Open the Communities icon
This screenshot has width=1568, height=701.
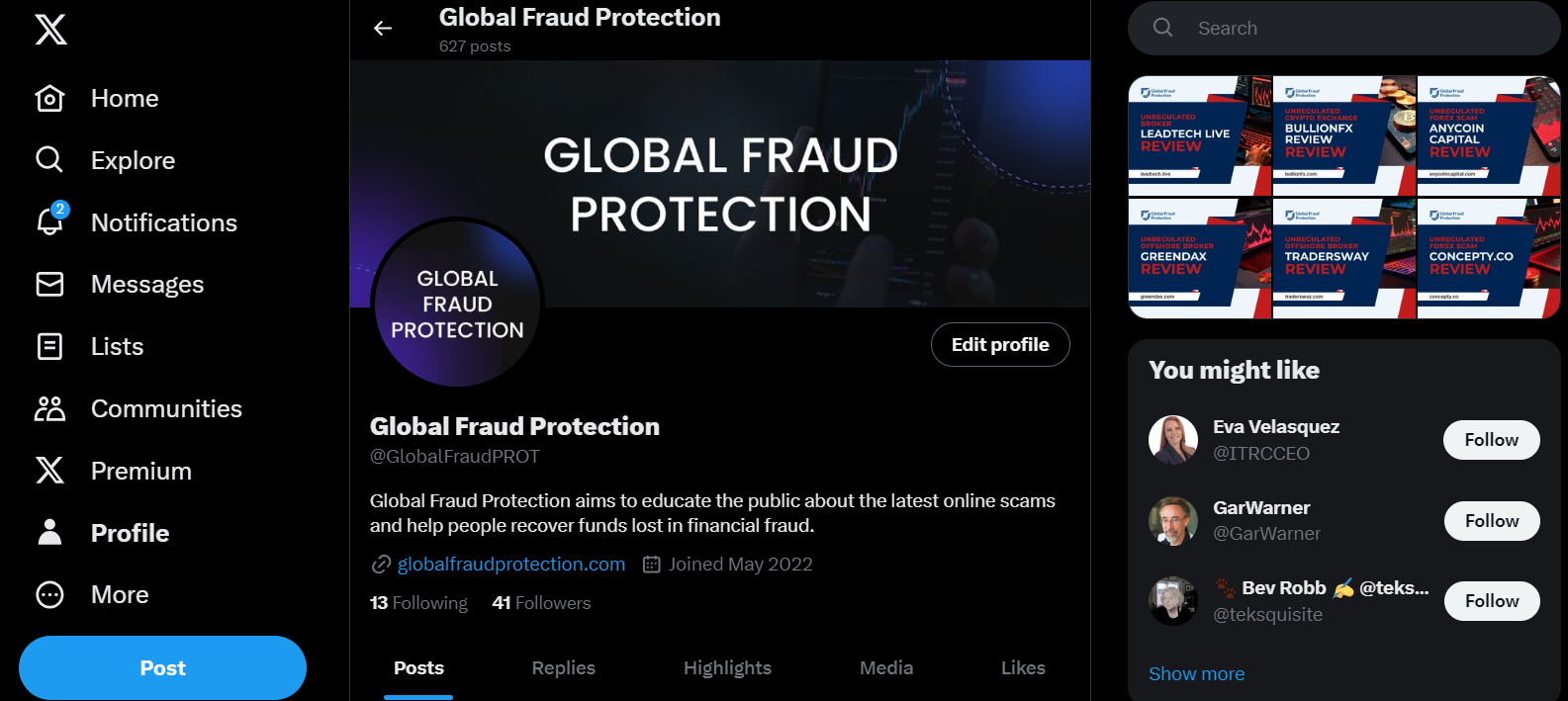49,409
